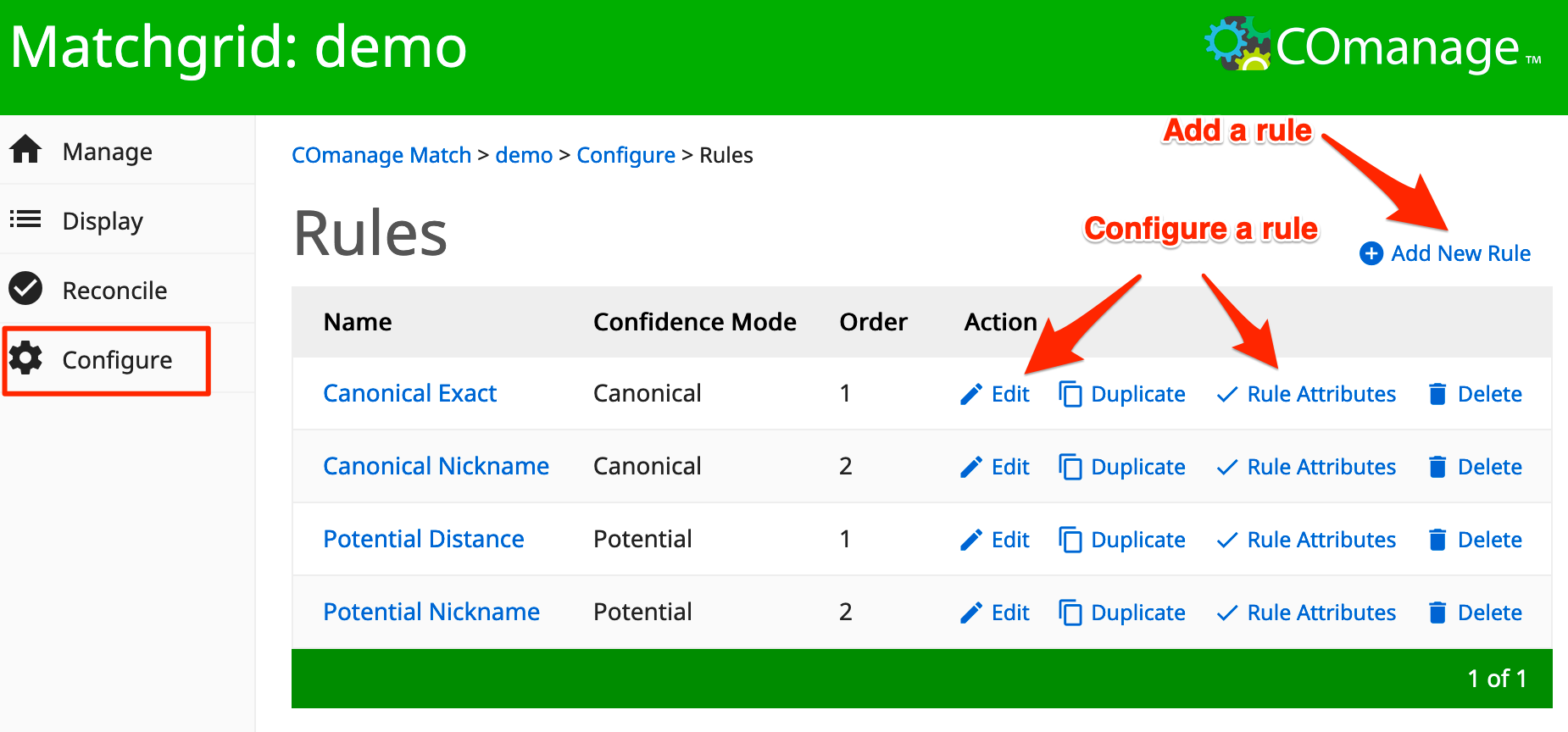Screen dimensions: 1568x732
Task: Click the plus icon beside Add New Rule
Action: point(1371,252)
